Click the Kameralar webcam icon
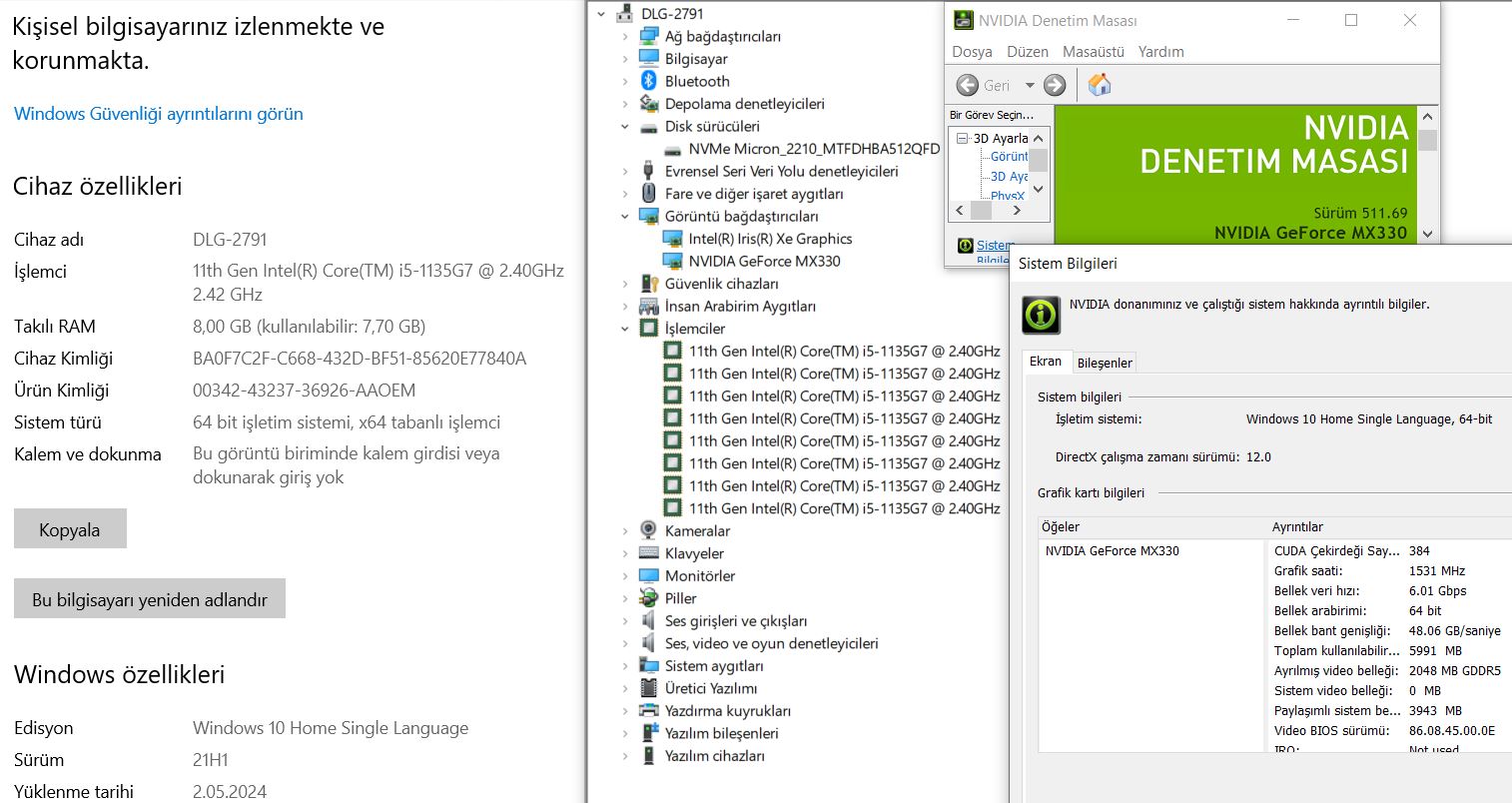The image size is (1512, 803). coord(649,530)
